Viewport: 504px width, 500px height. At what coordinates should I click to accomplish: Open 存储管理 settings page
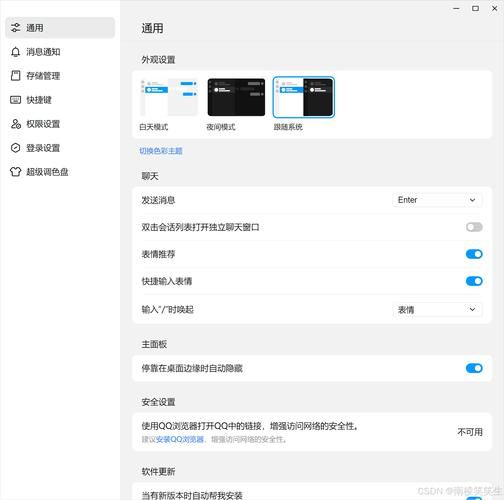click(x=60, y=76)
